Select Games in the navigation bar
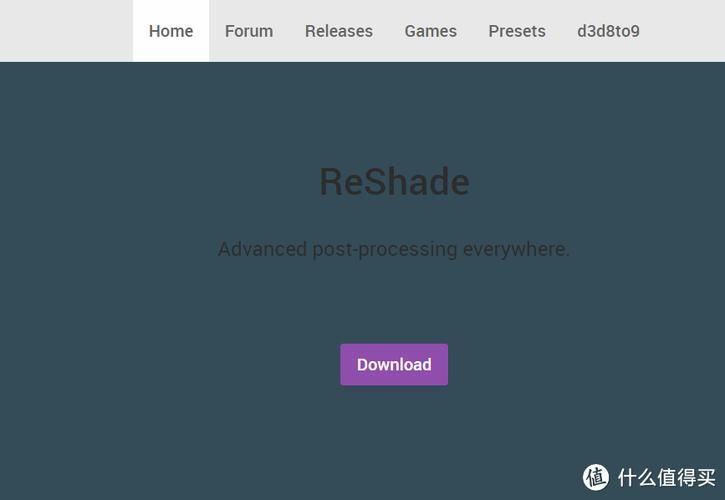 [x=430, y=31]
